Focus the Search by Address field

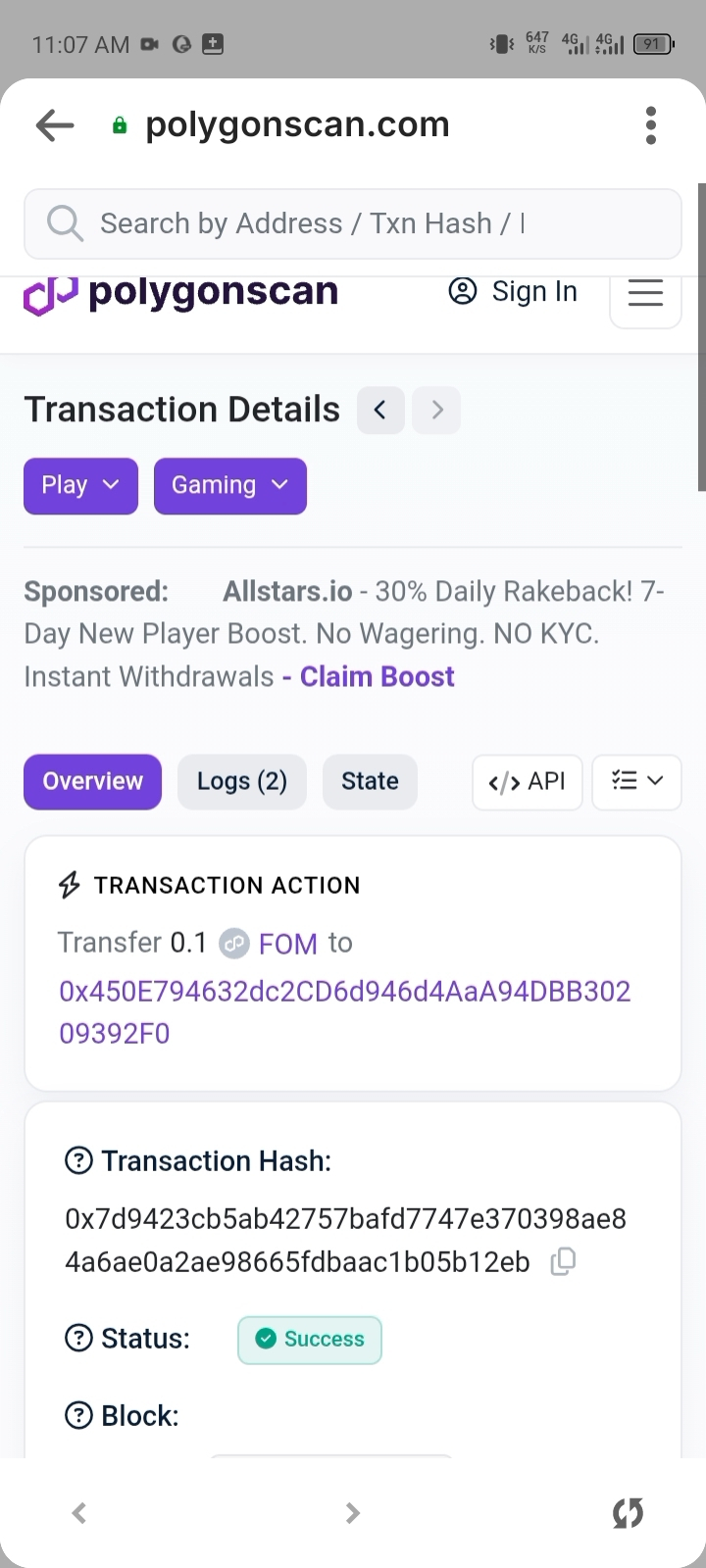pos(353,223)
